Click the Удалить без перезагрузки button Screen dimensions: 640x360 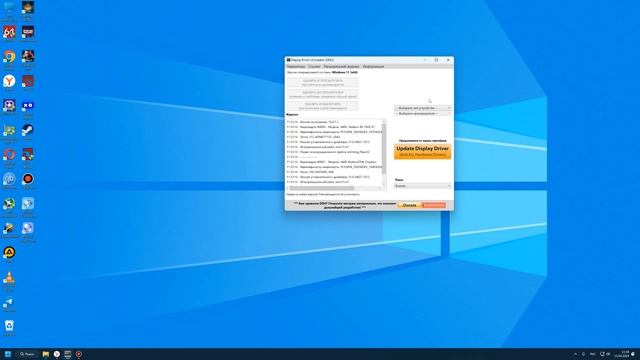tap(322, 94)
